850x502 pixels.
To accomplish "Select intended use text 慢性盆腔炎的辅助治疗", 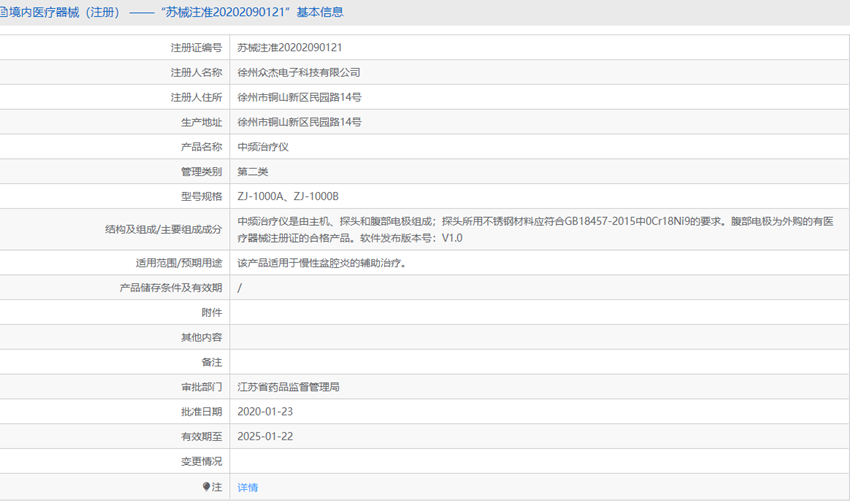I will coord(350,263).
